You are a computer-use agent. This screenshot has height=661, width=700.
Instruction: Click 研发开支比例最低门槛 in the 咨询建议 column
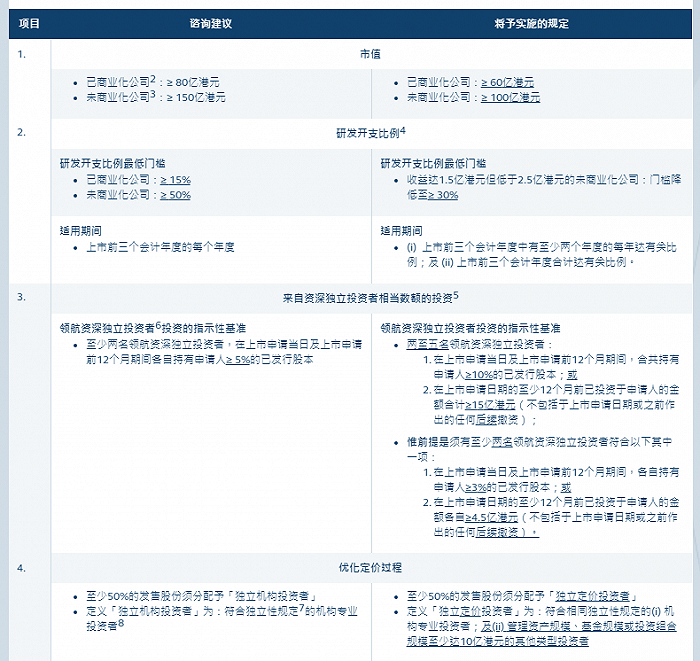point(113,164)
